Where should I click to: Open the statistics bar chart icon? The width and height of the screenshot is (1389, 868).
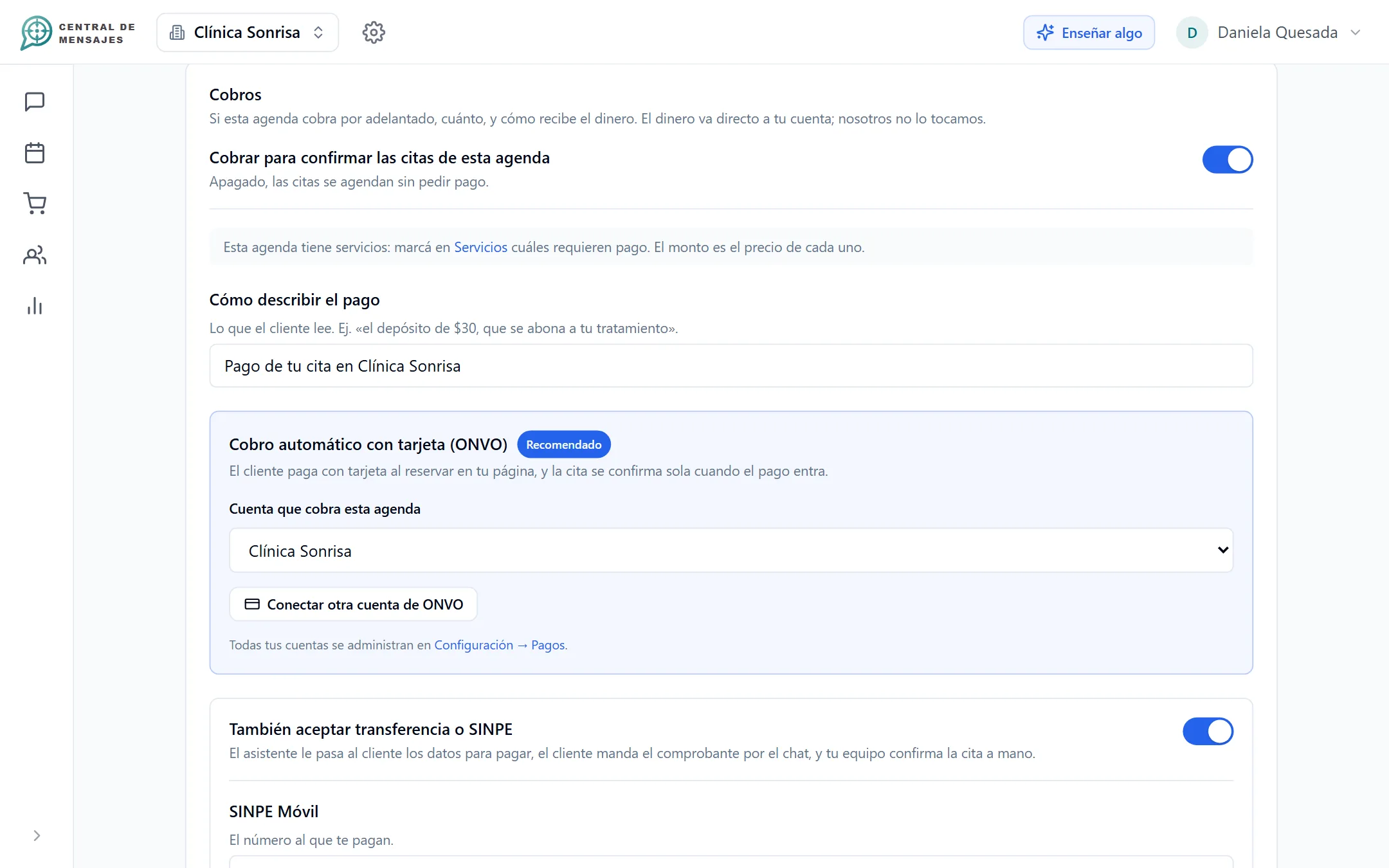[x=35, y=306]
